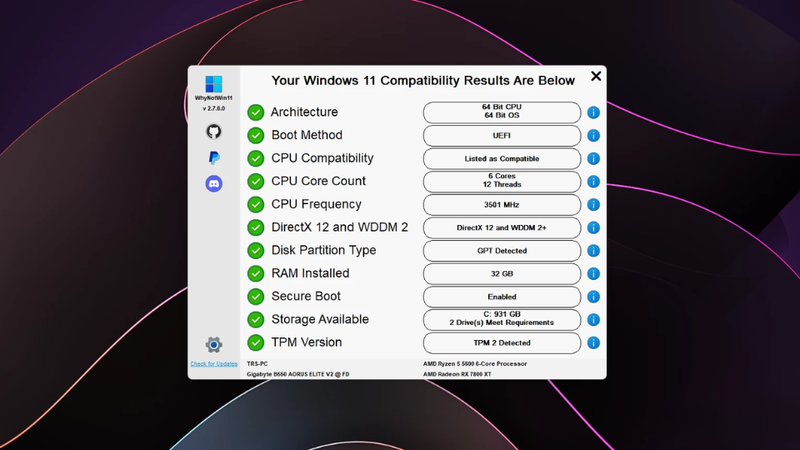Click the 'CPU Frequency' label

click(x=316, y=204)
